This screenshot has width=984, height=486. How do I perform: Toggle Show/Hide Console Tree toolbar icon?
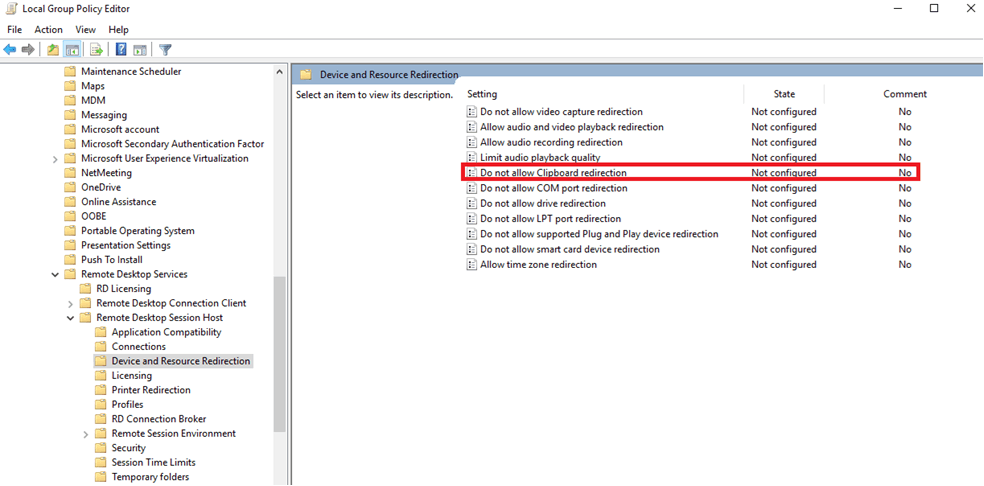pyautogui.click(x=72, y=50)
